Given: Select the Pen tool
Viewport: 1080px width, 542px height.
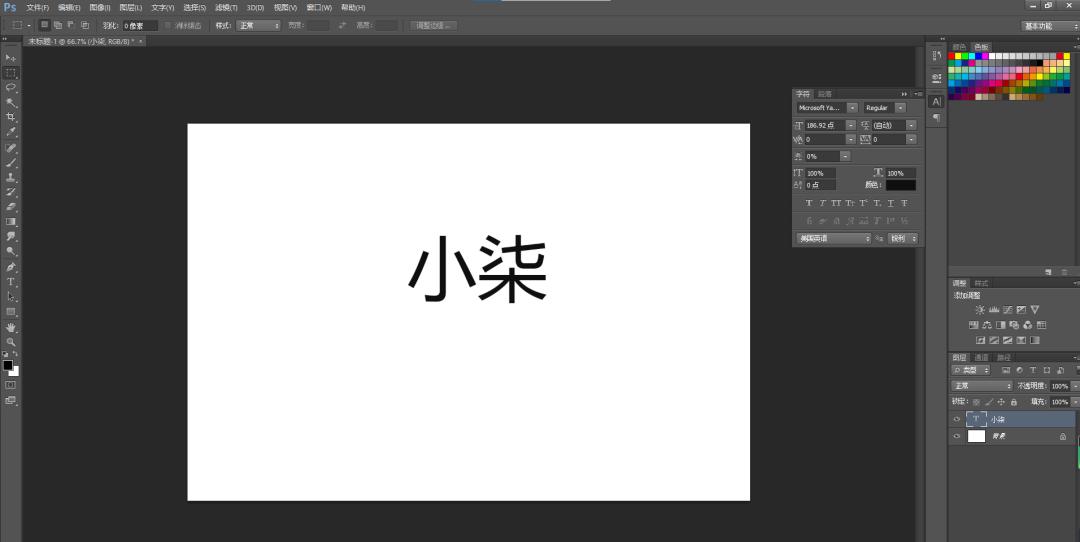Looking at the screenshot, I should point(10,267).
